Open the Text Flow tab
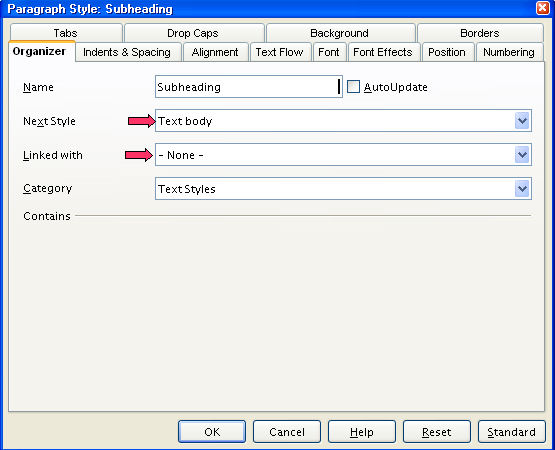This screenshot has width=555, height=450. pyautogui.click(x=280, y=52)
